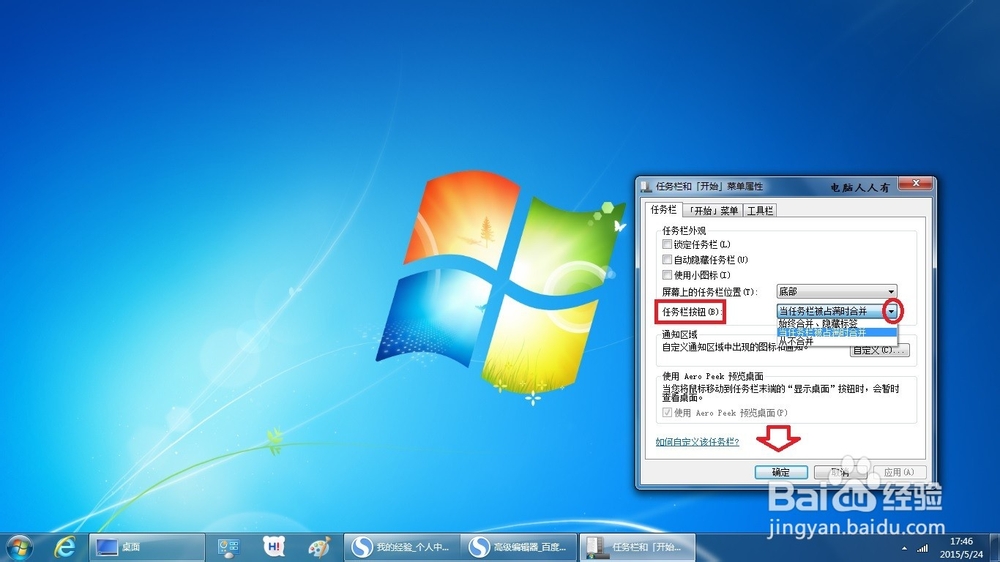Launch Internet Explorer from taskbar
The height and width of the screenshot is (562, 1000).
pyautogui.click(x=64, y=547)
